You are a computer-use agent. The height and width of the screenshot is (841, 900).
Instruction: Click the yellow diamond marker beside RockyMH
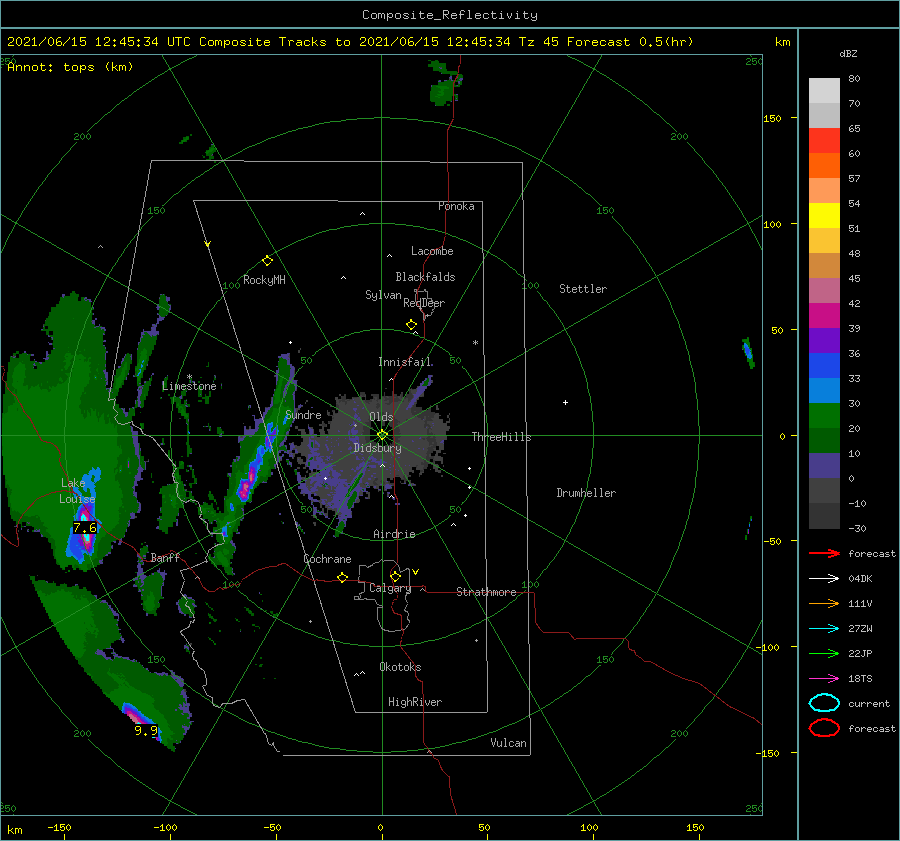267,261
